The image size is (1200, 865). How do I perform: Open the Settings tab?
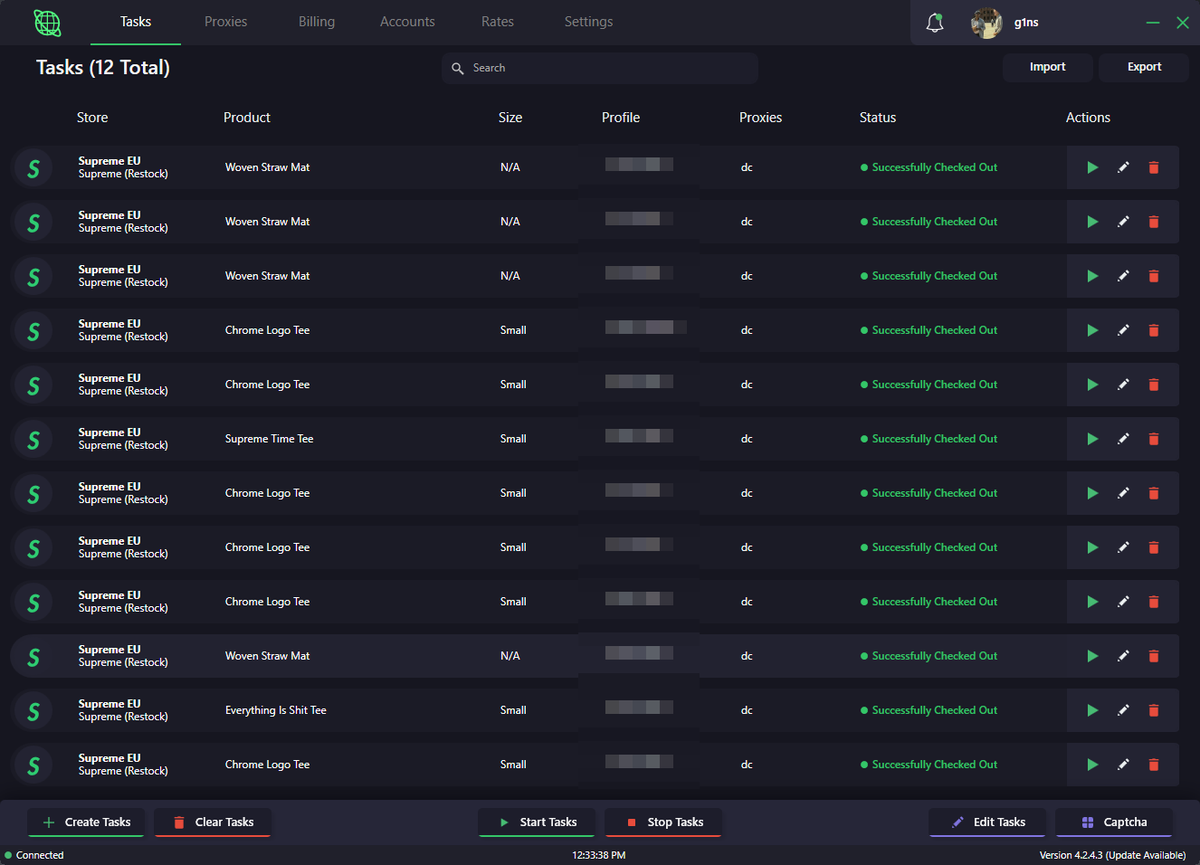point(588,22)
